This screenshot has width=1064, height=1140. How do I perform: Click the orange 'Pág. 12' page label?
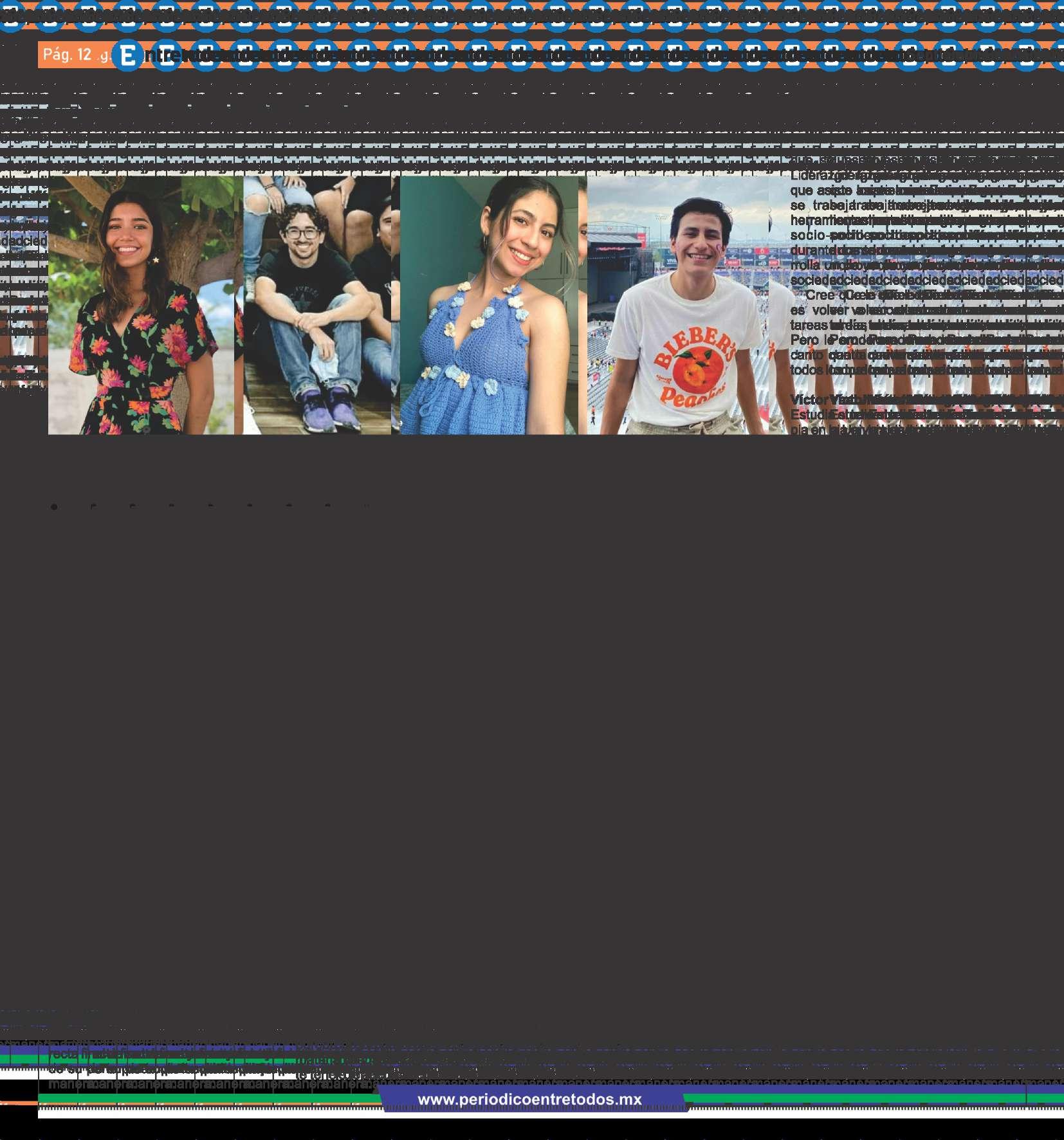[x=68, y=55]
